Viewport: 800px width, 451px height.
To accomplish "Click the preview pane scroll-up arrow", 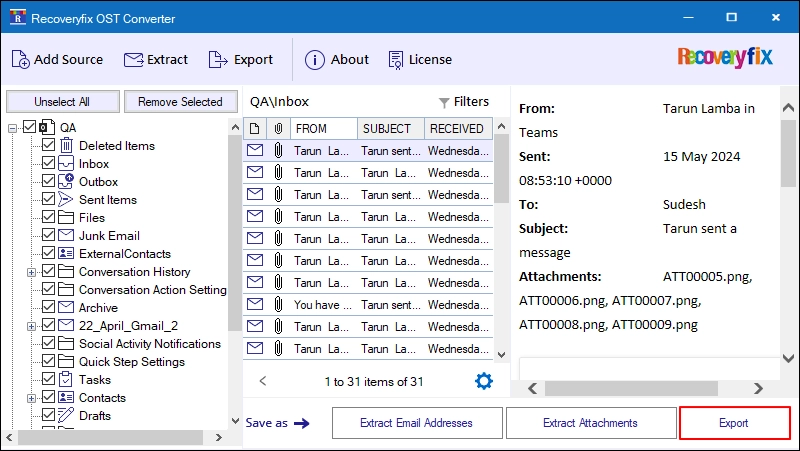I will click(788, 108).
